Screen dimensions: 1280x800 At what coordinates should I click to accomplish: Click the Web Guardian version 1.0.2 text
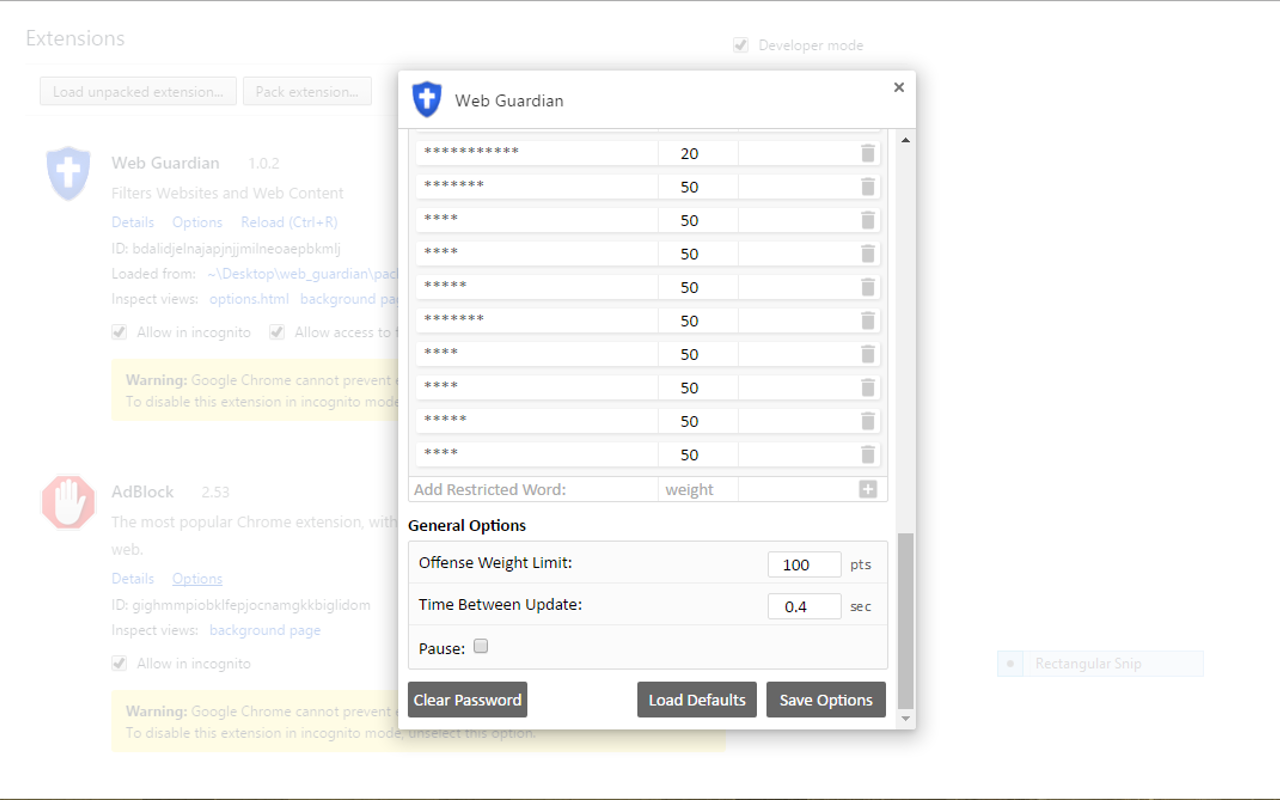[264, 163]
